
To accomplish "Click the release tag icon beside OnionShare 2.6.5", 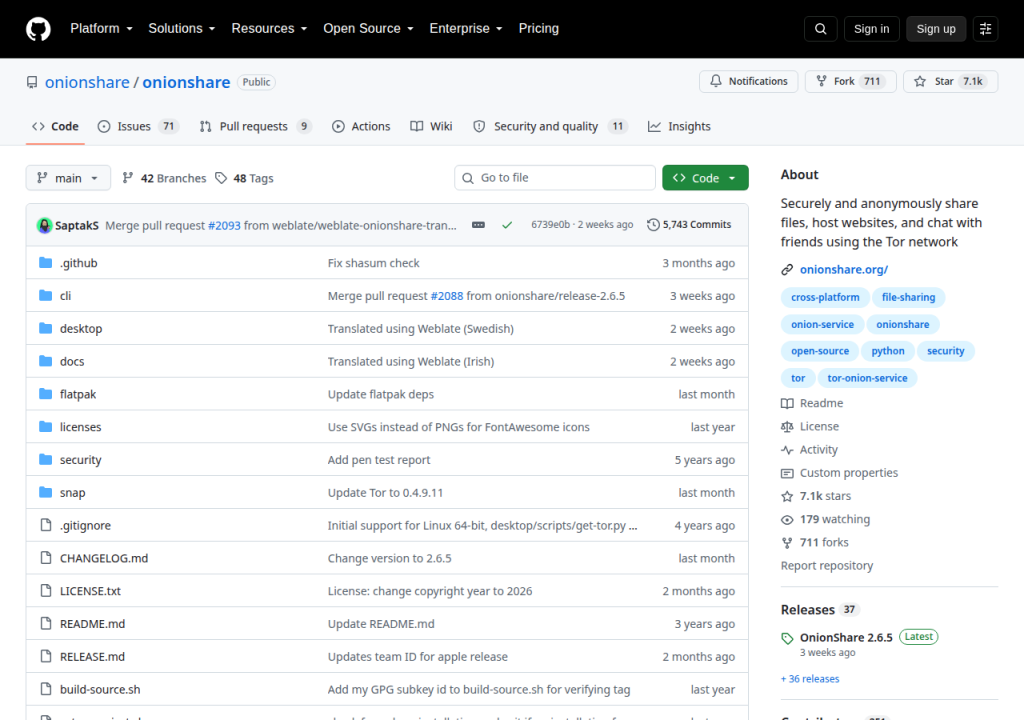I will click(x=787, y=638).
